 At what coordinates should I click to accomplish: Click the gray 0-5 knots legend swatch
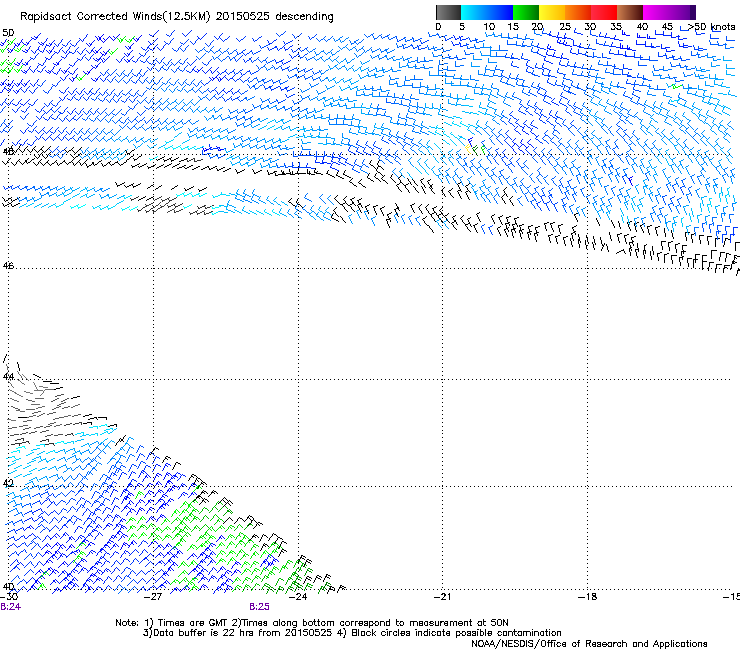click(448, 12)
